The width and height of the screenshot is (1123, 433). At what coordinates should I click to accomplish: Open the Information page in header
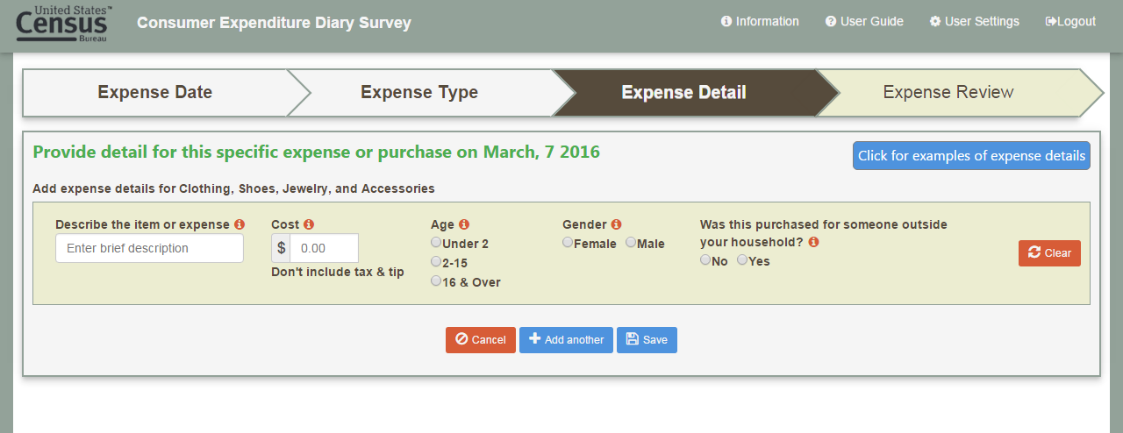pos(759,22)
